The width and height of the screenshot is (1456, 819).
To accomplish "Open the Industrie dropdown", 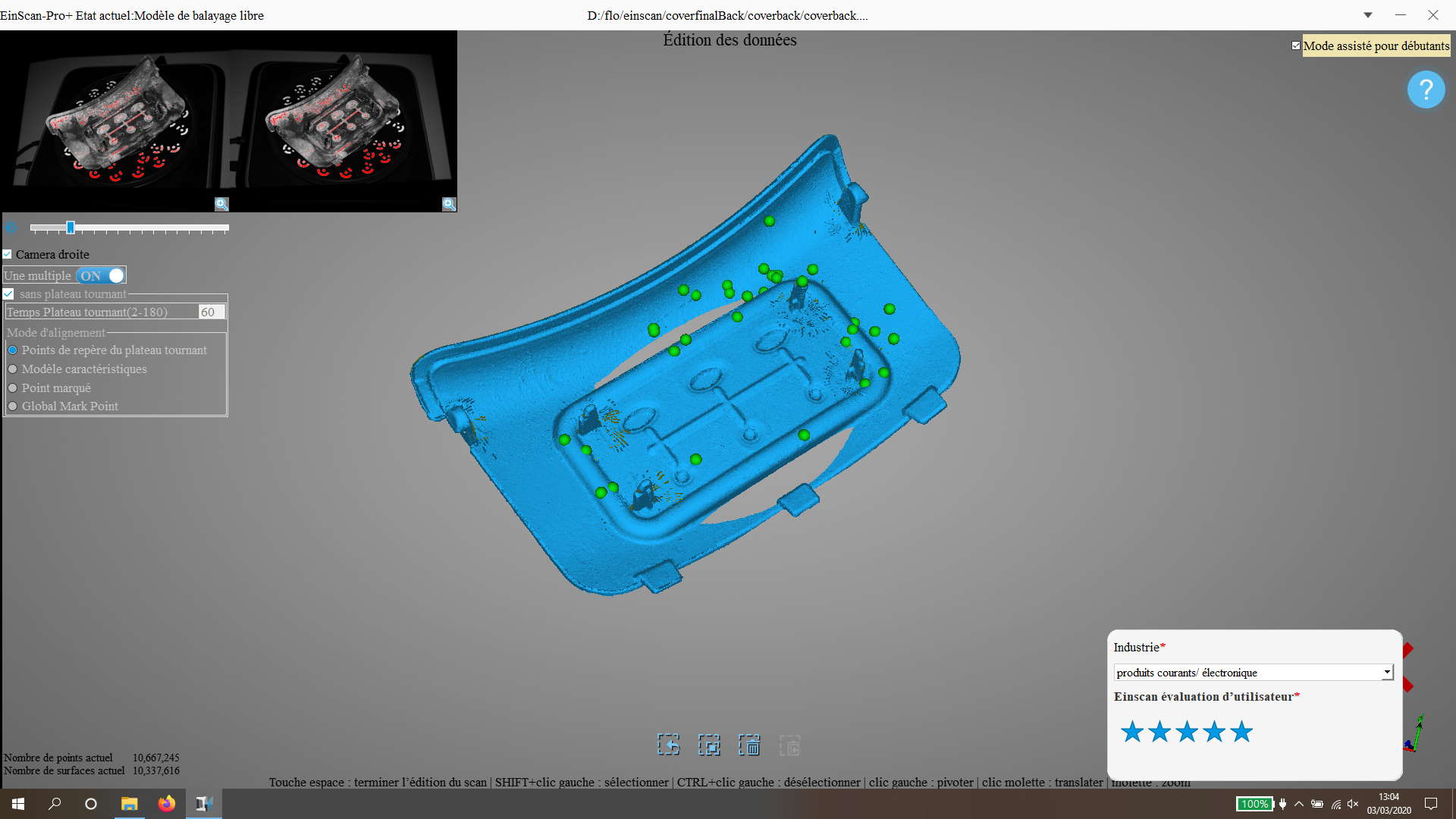I will (1254, 673).
